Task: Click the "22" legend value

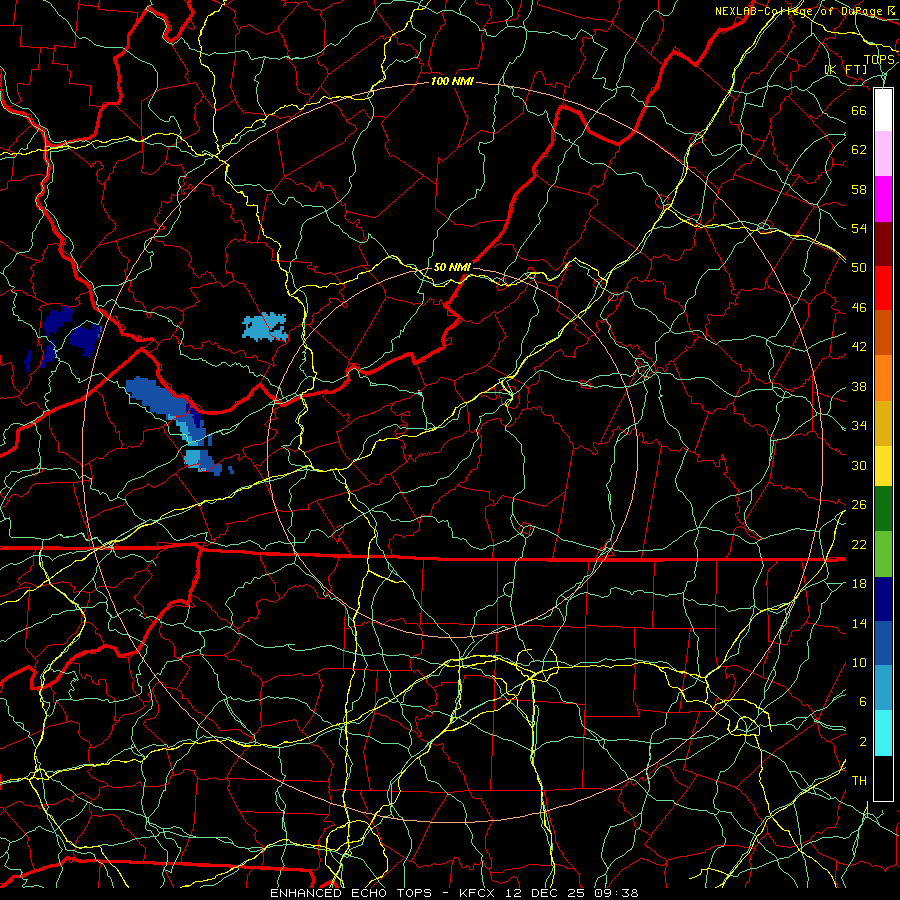Action: [859, 544]
